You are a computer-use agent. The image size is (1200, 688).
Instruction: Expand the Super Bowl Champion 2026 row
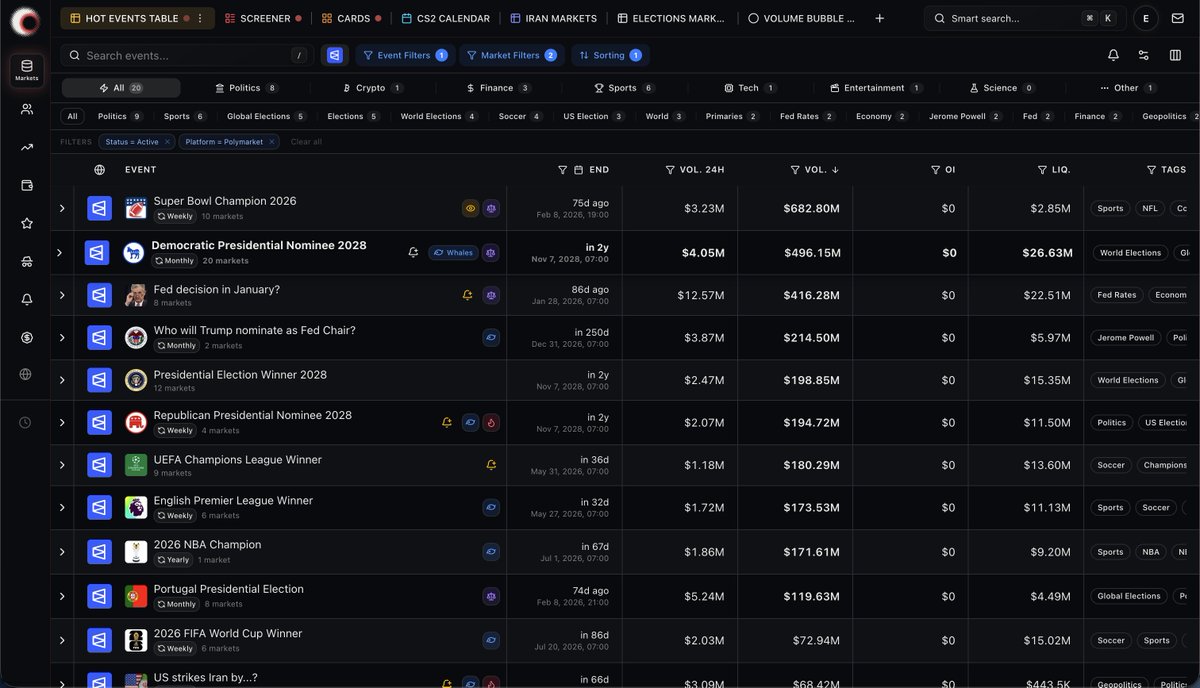tap(62, 209)
